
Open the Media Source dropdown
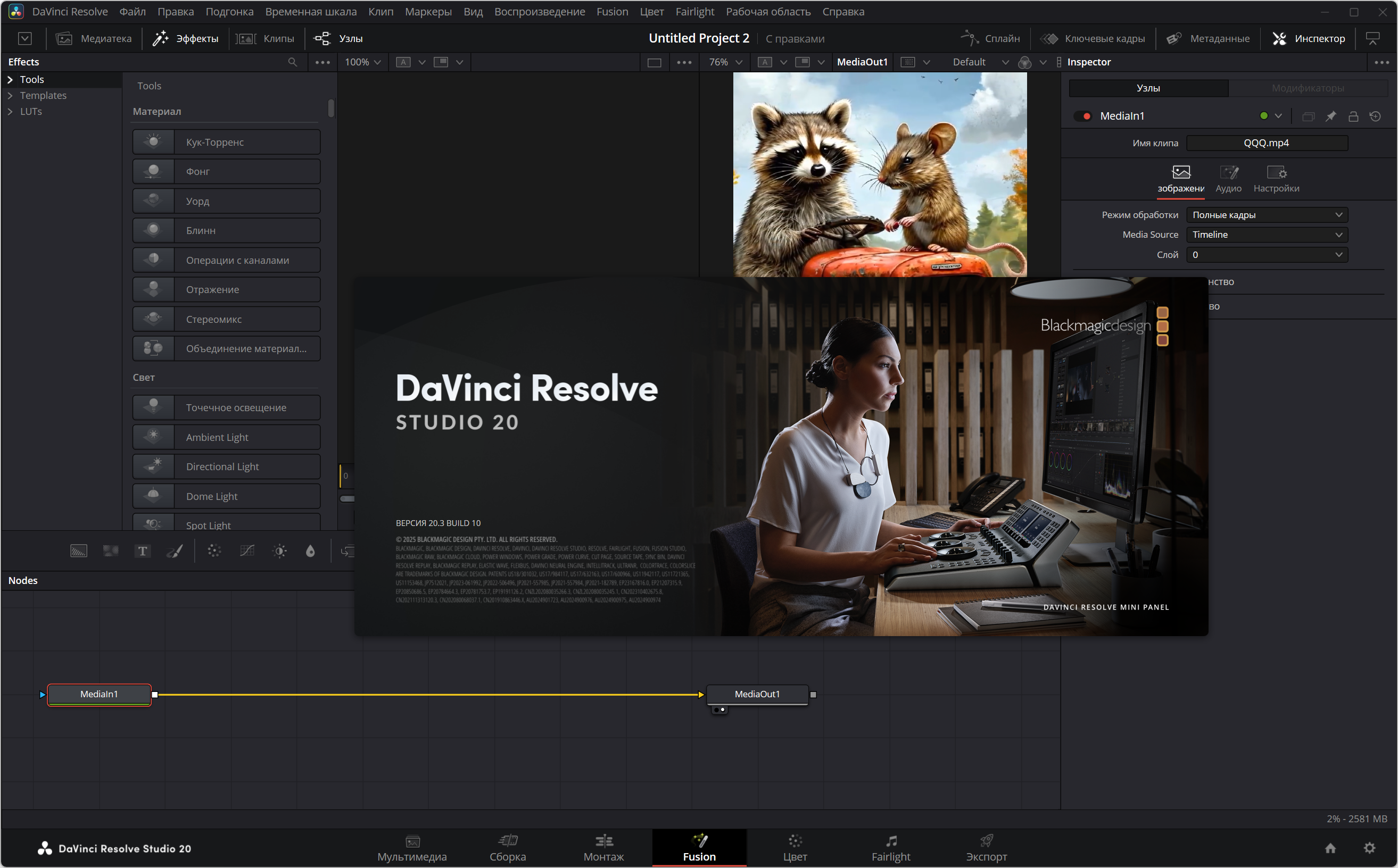coord(1267,234)
